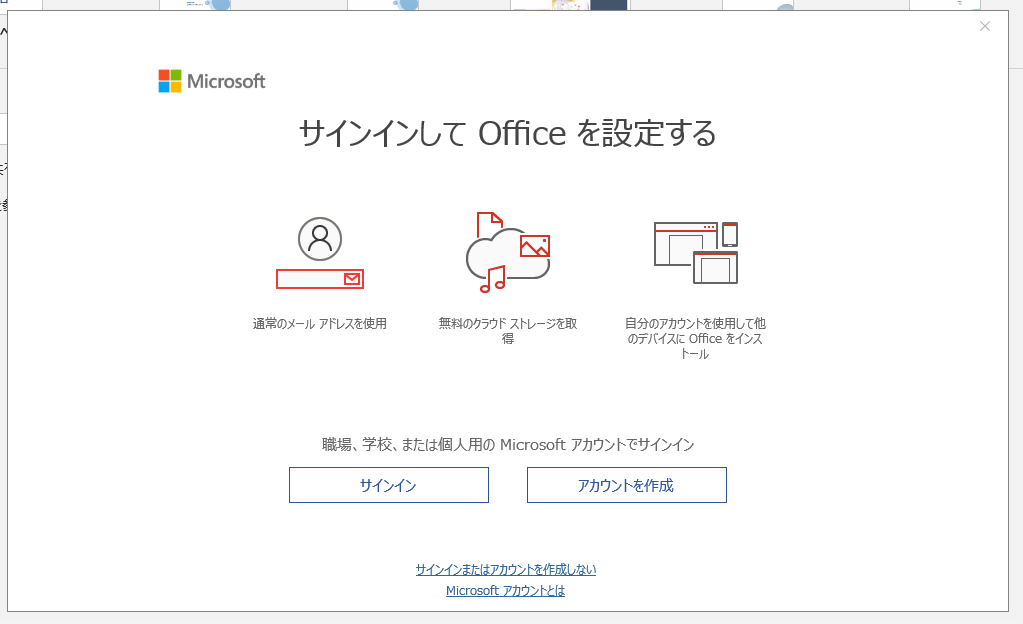Close the Office sign-in dialog
Viewport: 1023px width, 624px height.
984,26
